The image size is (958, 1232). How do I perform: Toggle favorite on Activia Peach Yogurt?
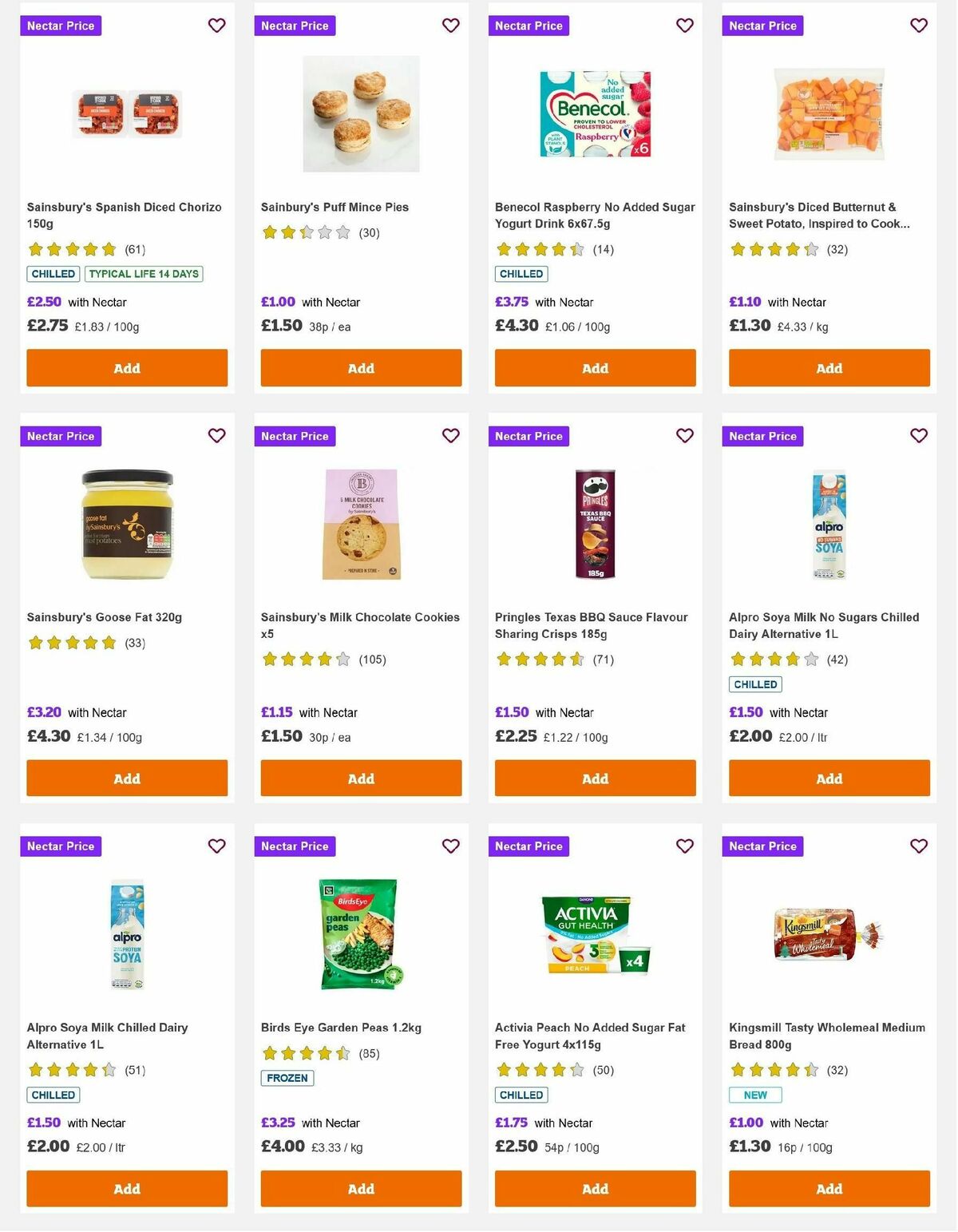point(684,846)
